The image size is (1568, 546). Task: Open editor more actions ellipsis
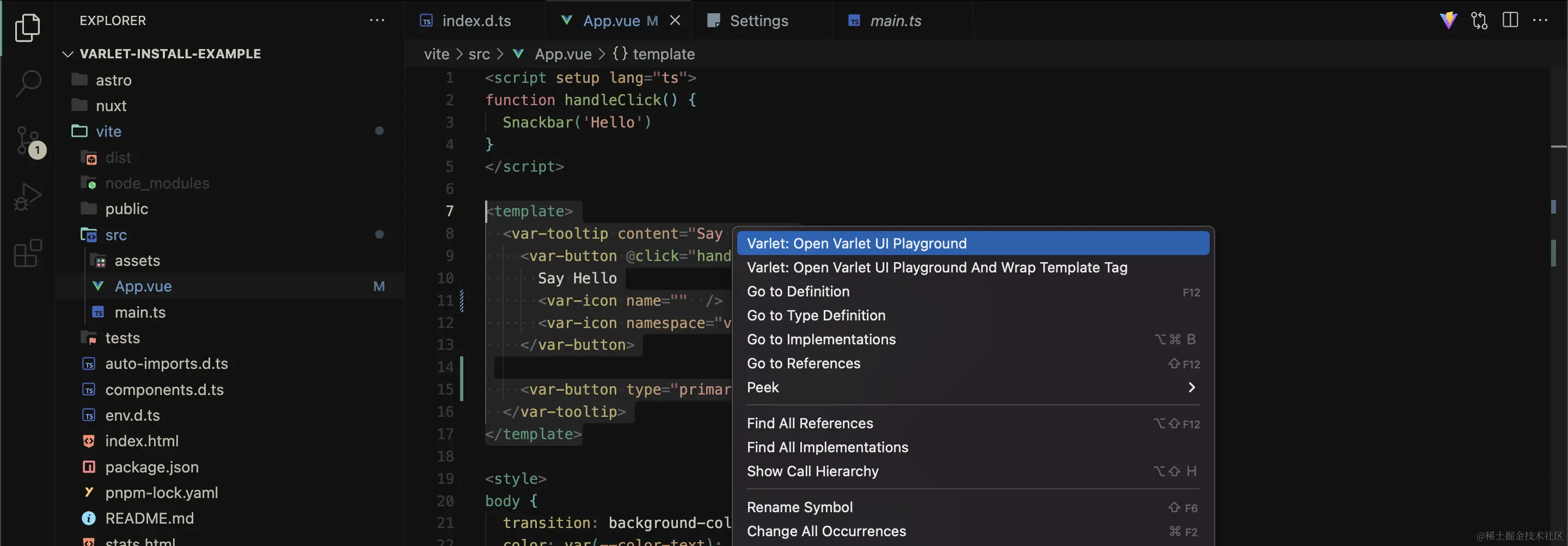coord(1540,20)
